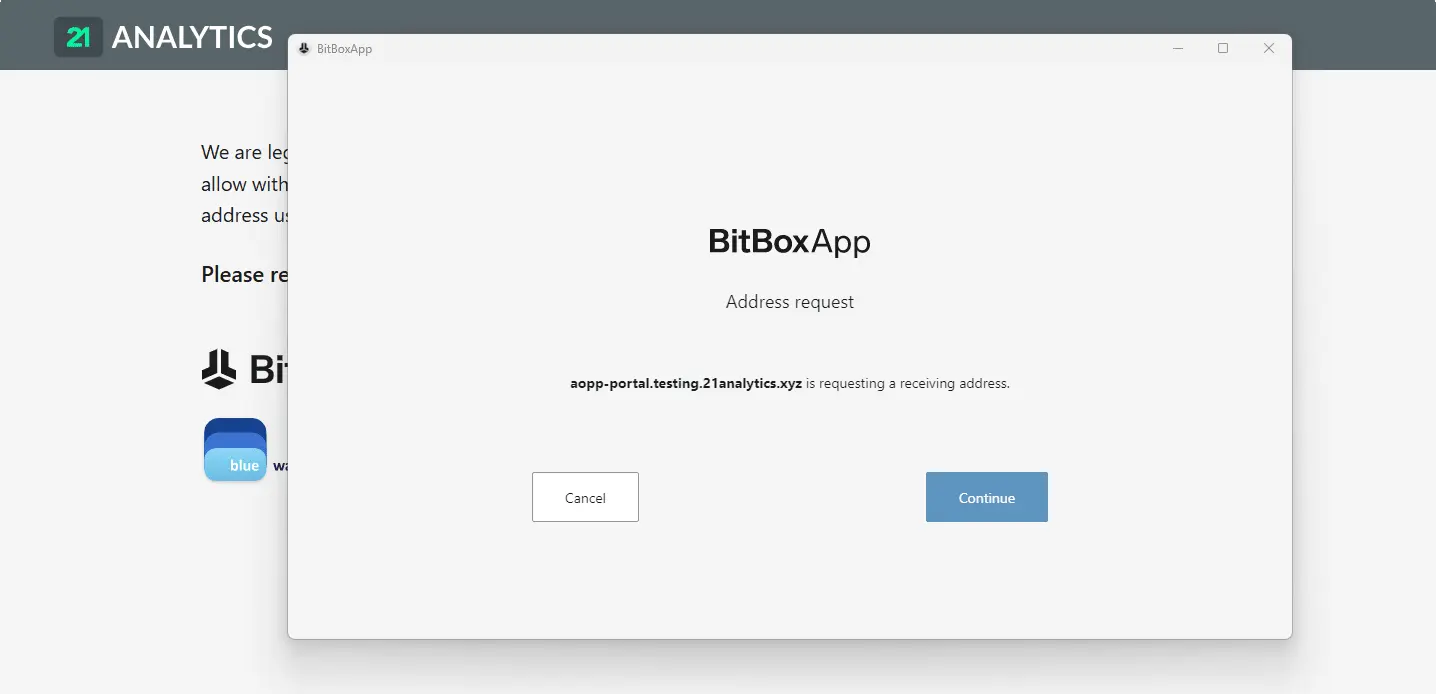Click the BitBoxApp wordmark in the dialog
1436x694 pixels.
(789, 241)
